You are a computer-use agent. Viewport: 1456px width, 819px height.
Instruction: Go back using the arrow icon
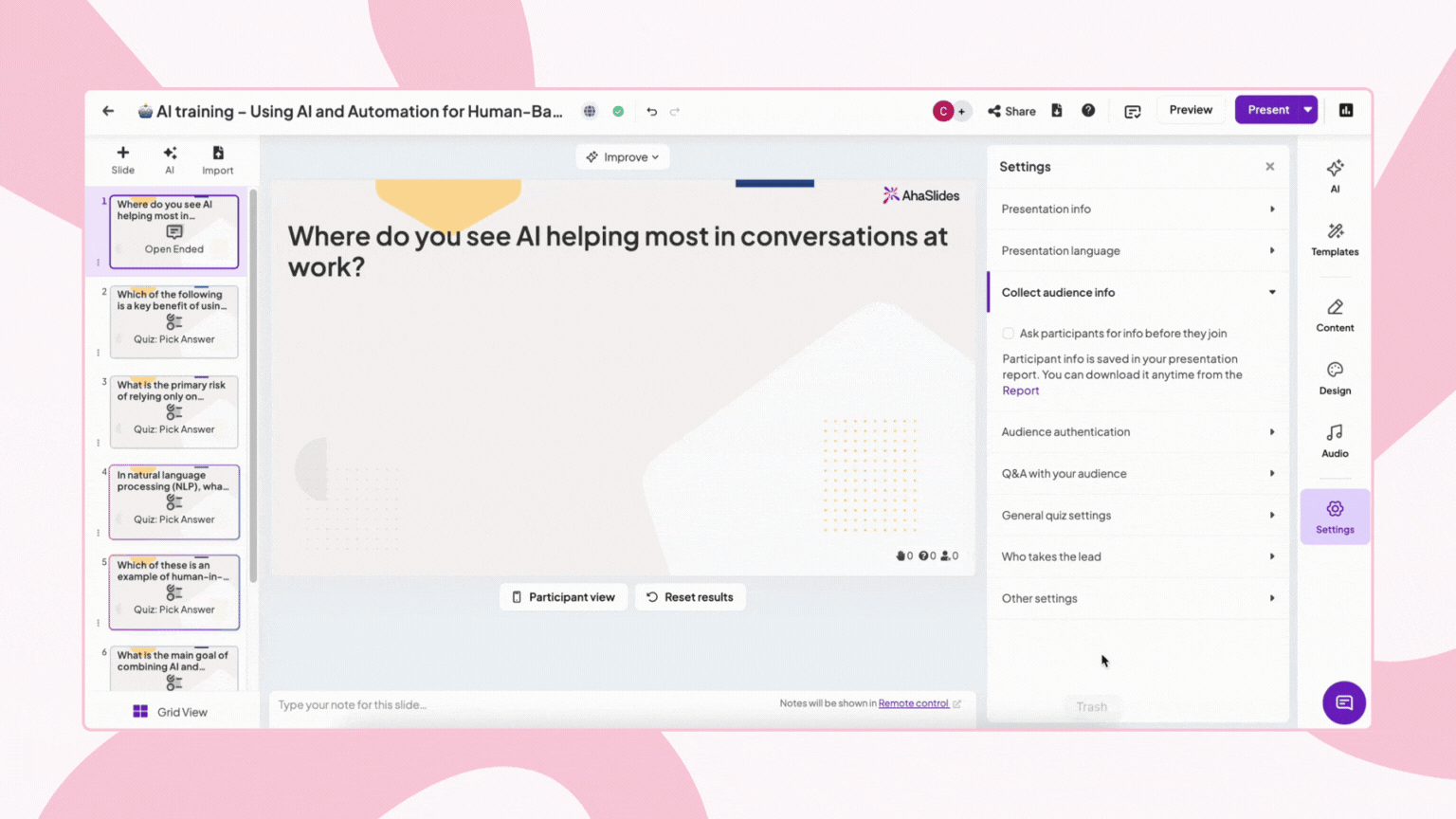coord(108,111)
